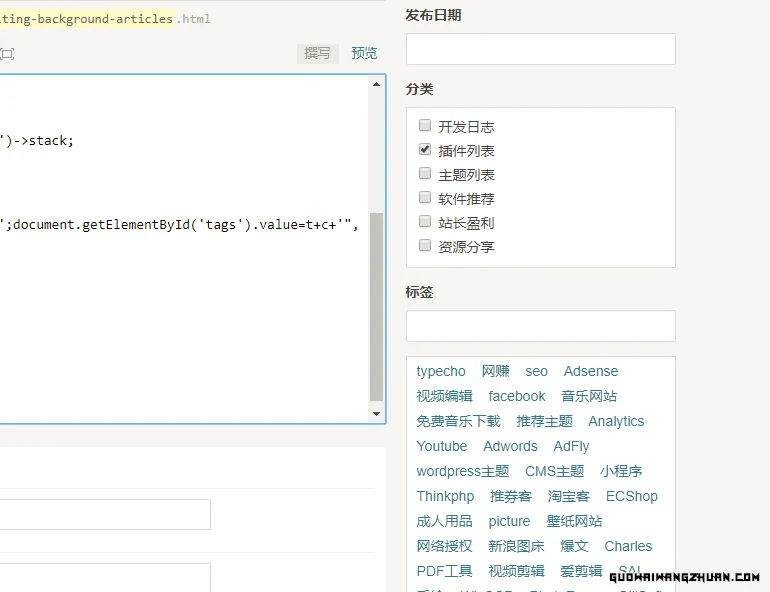Click the editor scrollbar down arrow
This screenshot has height=592, width=770.
pos(376,414)
